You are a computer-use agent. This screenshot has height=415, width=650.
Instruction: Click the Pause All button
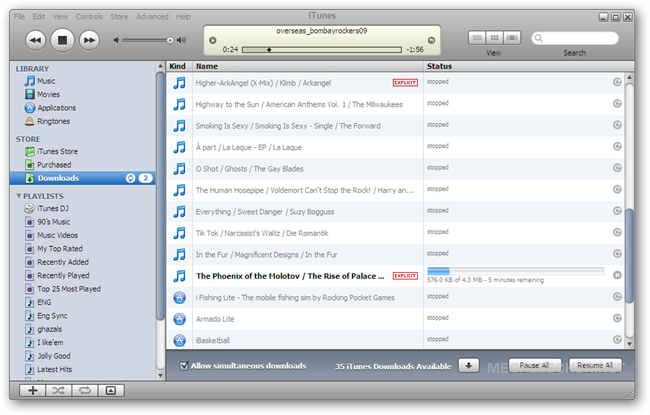(535, 365)
